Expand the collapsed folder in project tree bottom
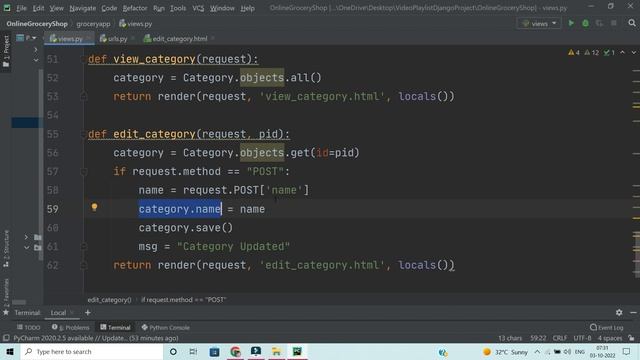This screenshot has height=360, width=640. click(x=26, y=237)
